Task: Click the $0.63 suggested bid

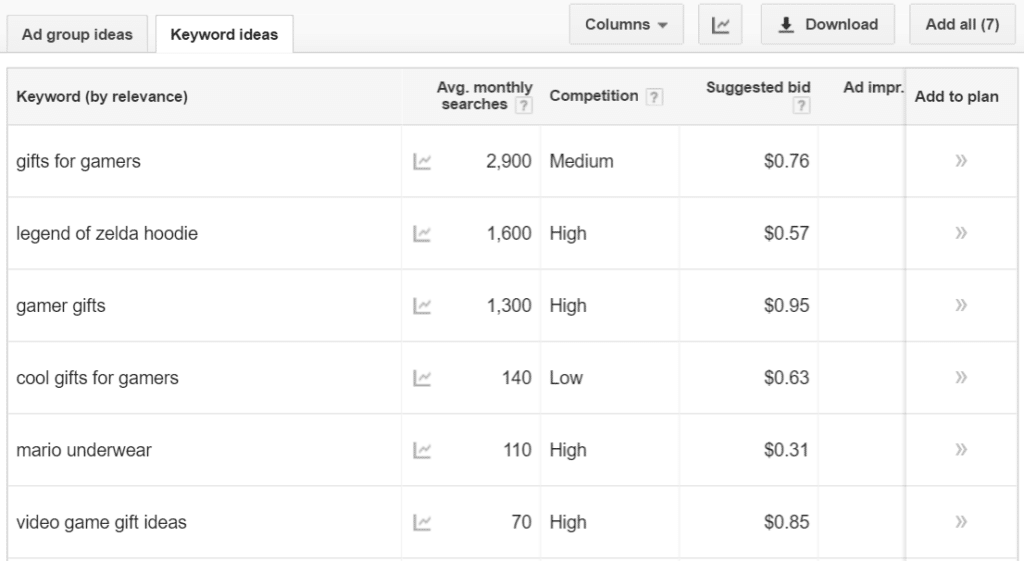Action: [x=786, y=378]
